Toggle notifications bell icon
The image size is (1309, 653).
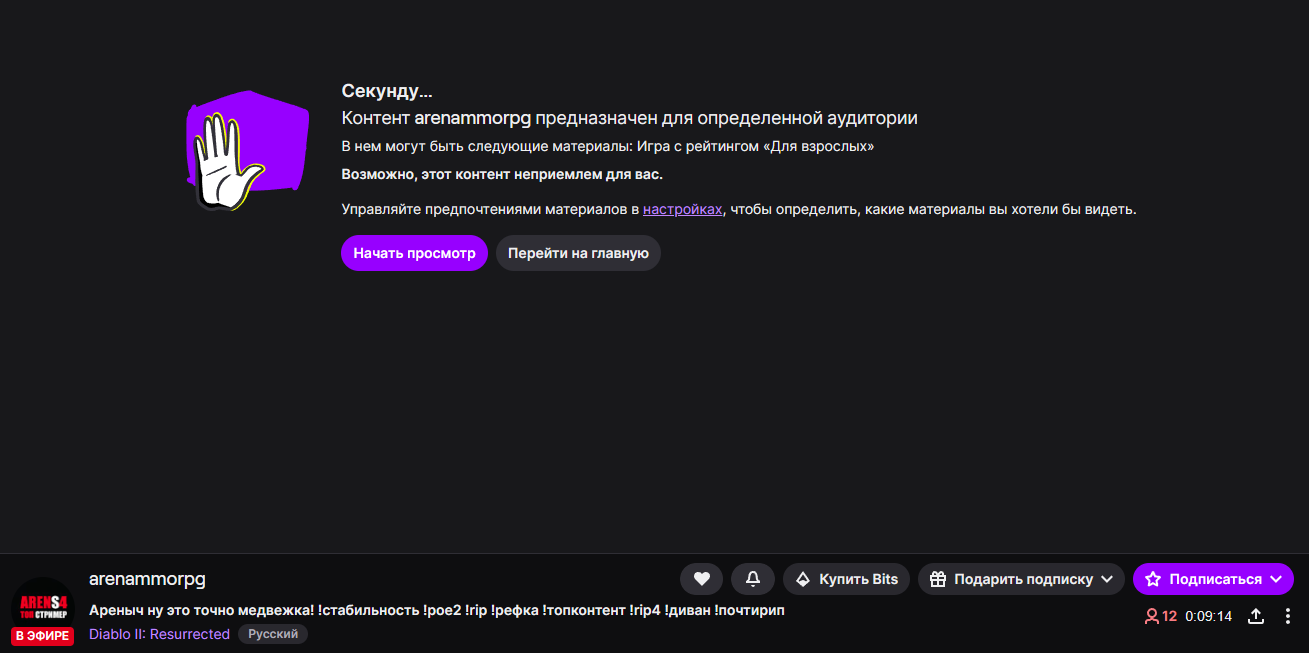point(753,579)
